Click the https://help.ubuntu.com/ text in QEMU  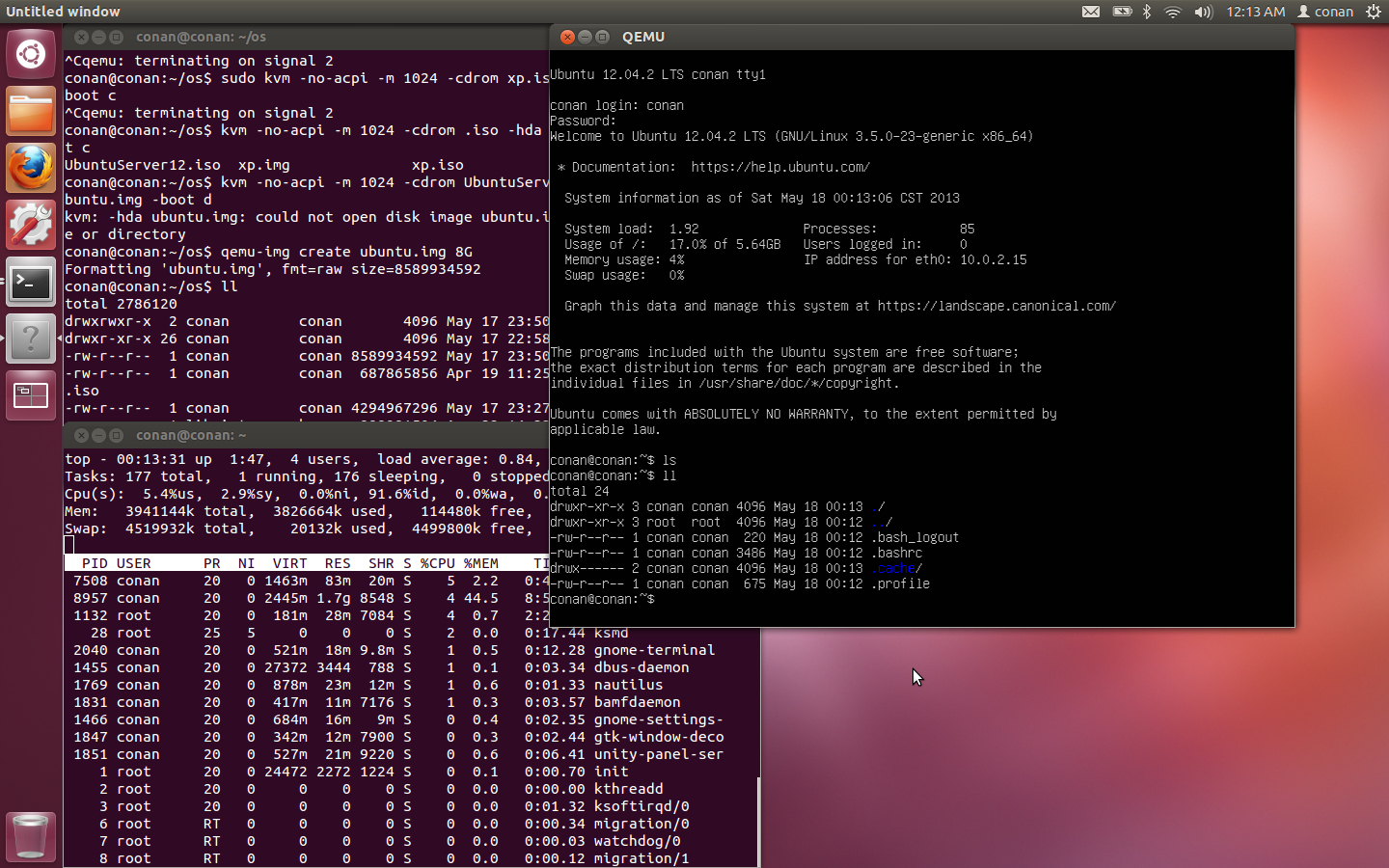[x=780, y=167]
